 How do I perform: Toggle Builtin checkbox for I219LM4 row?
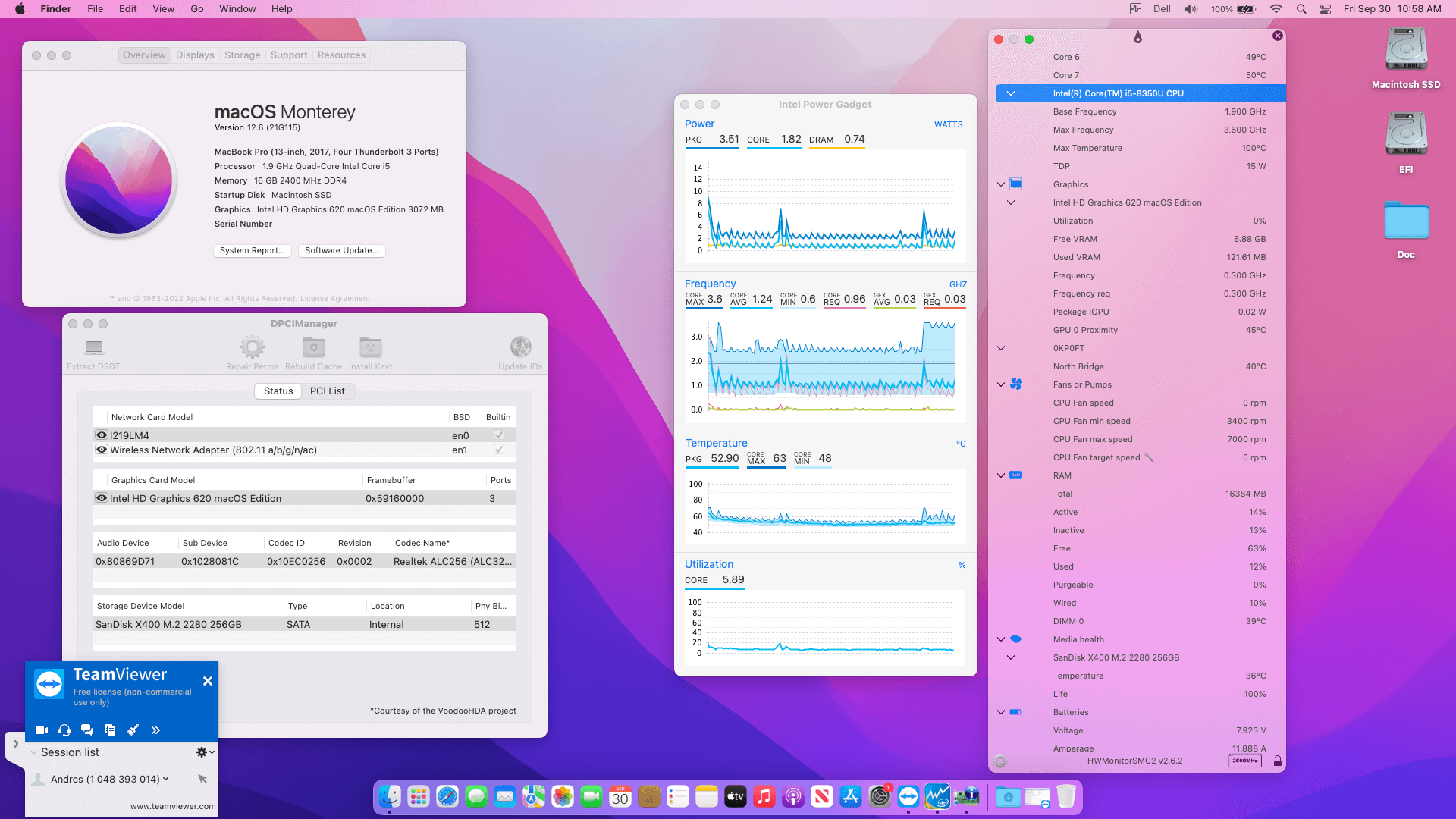point(499,435)
